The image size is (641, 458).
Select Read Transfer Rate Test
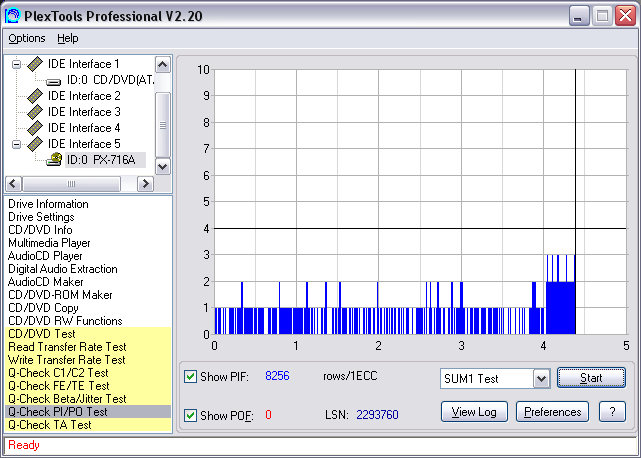pyautogui.click(x=88, y=347)
